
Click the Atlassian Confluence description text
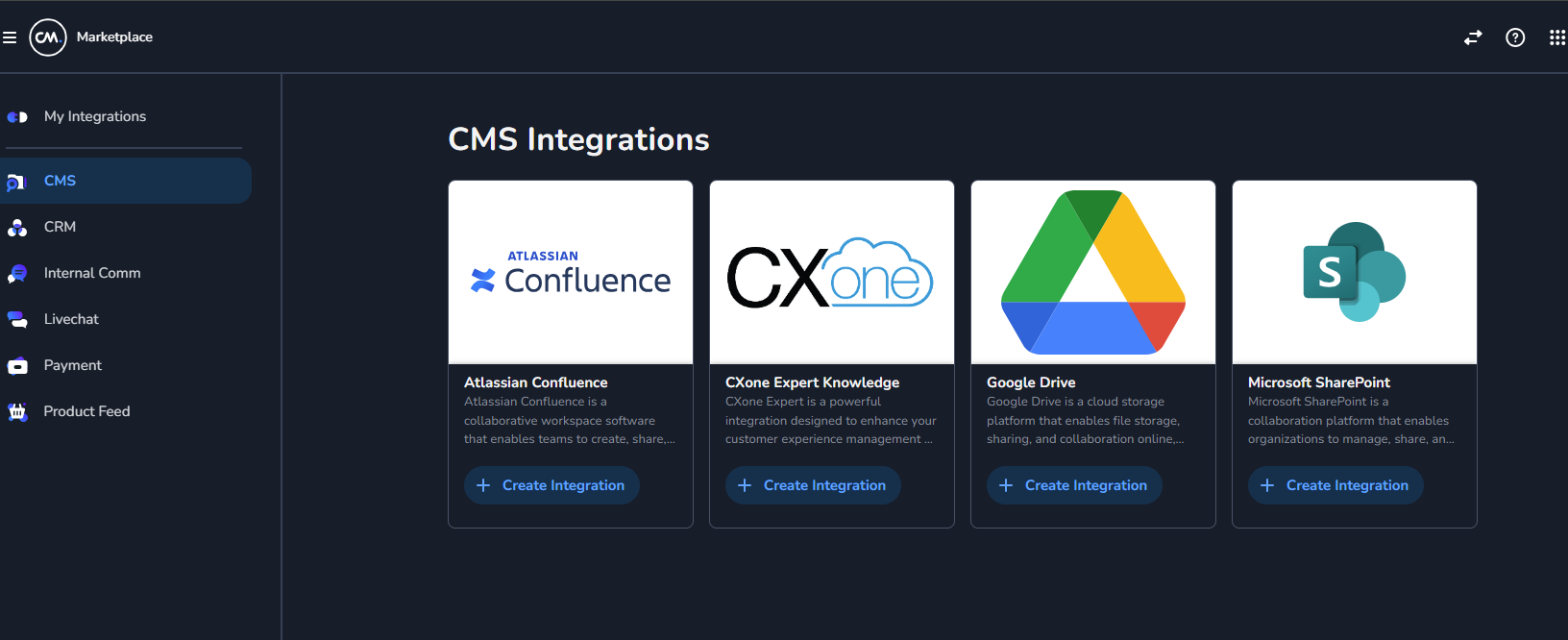tap(570, 420)
